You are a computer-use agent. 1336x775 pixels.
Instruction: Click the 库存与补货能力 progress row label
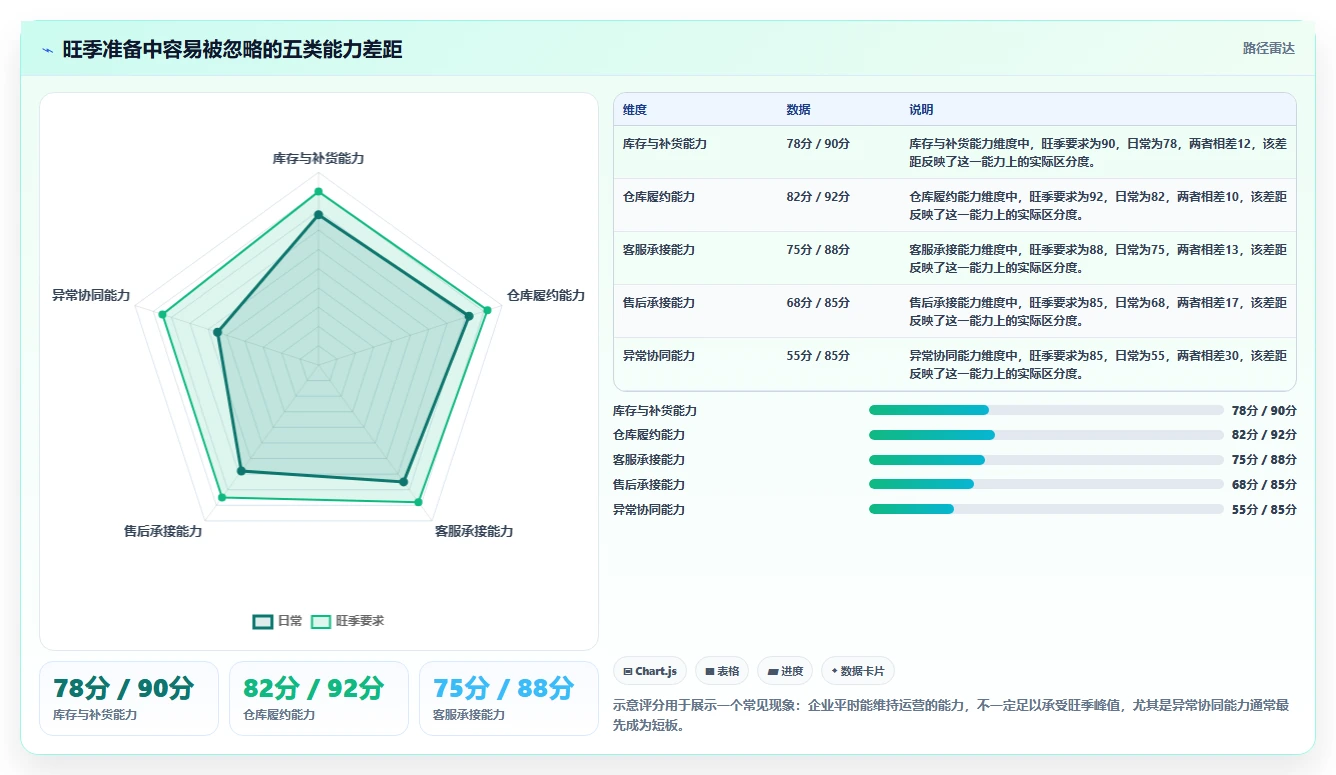(655, 410)
